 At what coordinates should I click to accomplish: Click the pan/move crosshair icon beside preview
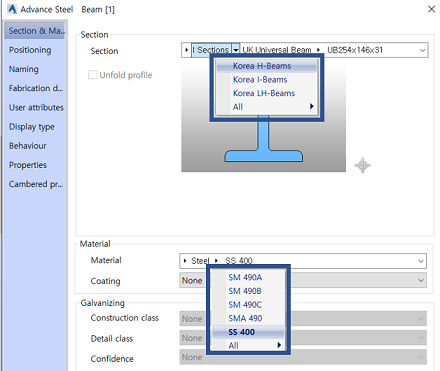pos(362,165)
